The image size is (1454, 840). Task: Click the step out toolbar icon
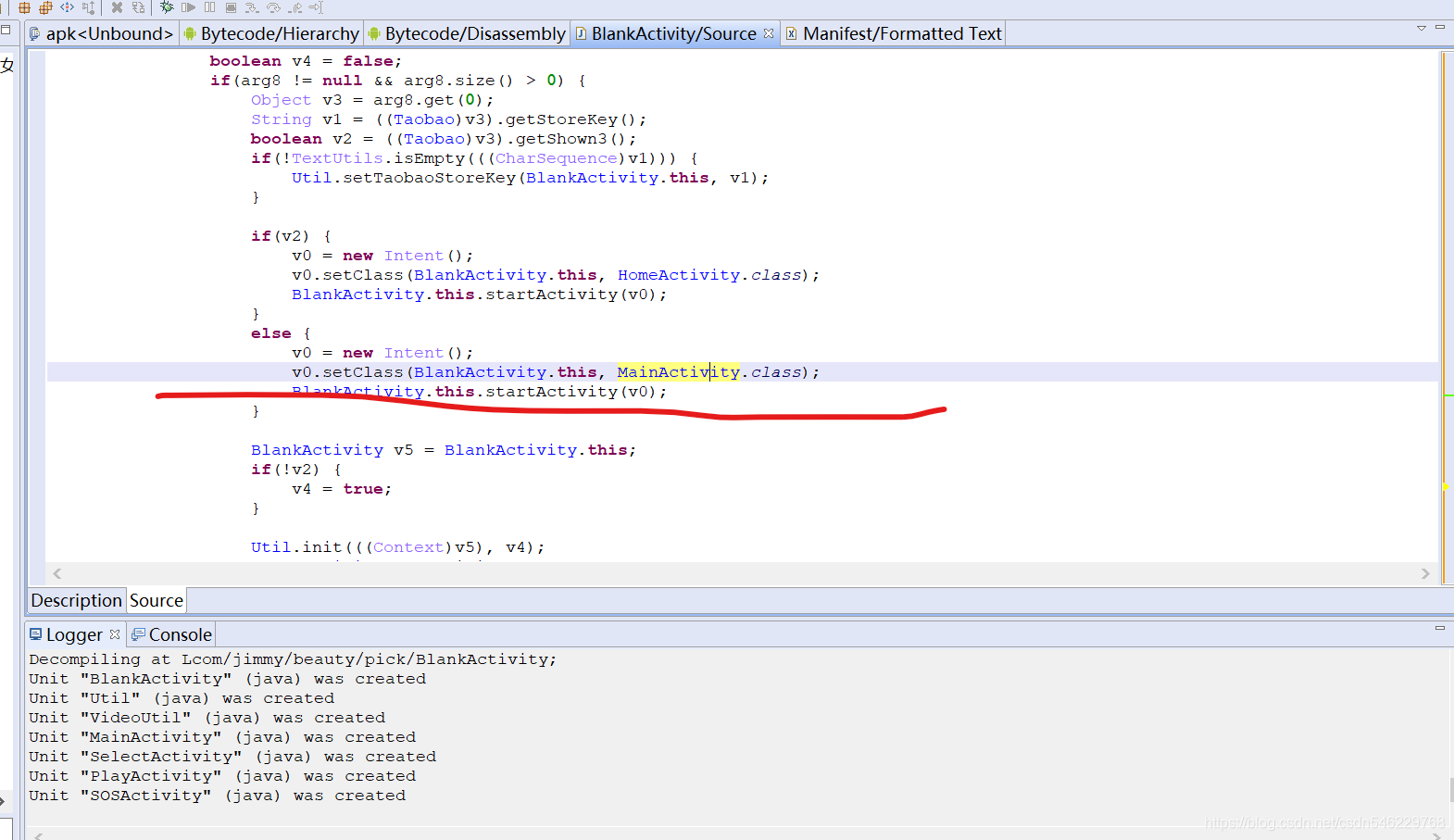tap(295, 7)
